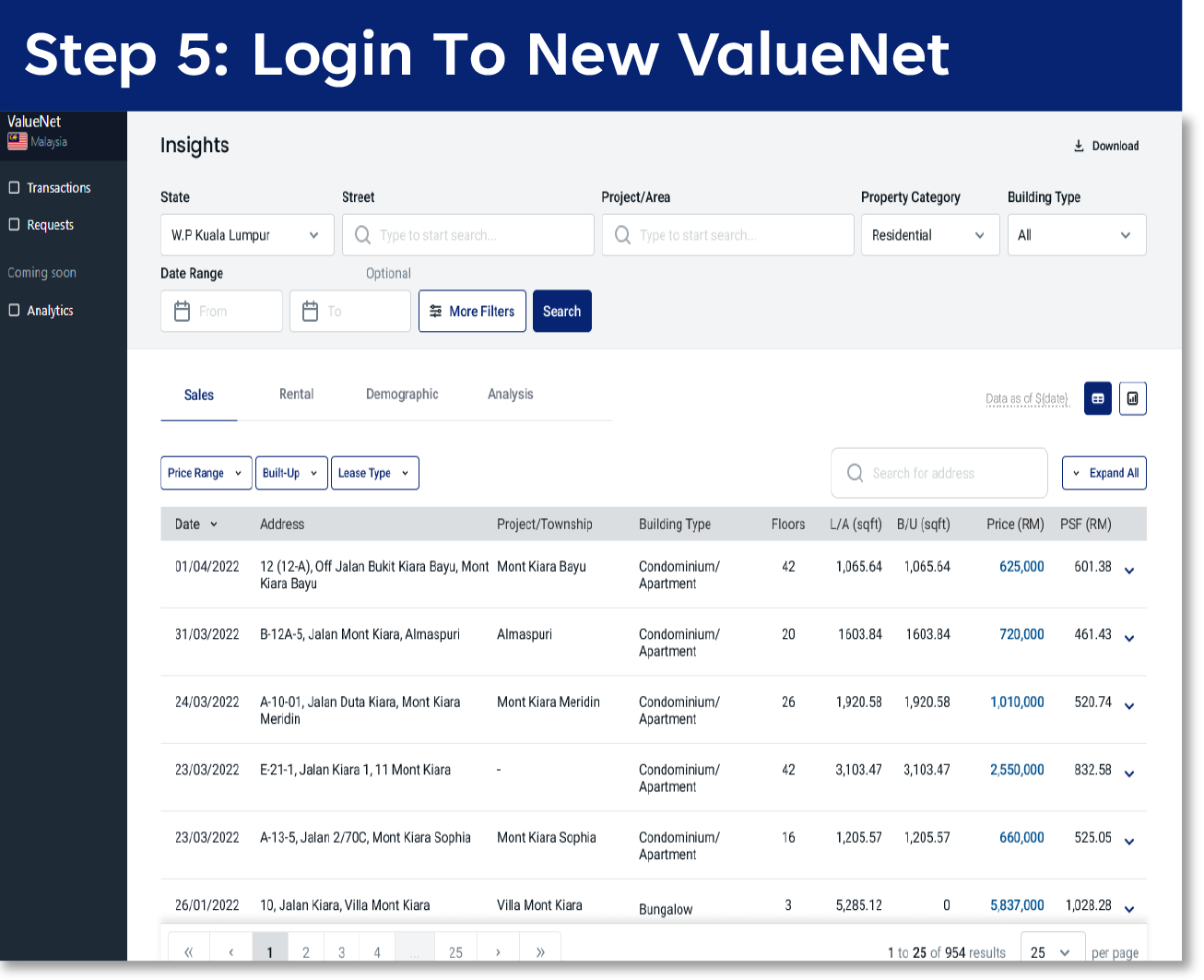This screenshot has height=980, width=1204.
Task: Click the Download icon
Action: (1078, 145)
